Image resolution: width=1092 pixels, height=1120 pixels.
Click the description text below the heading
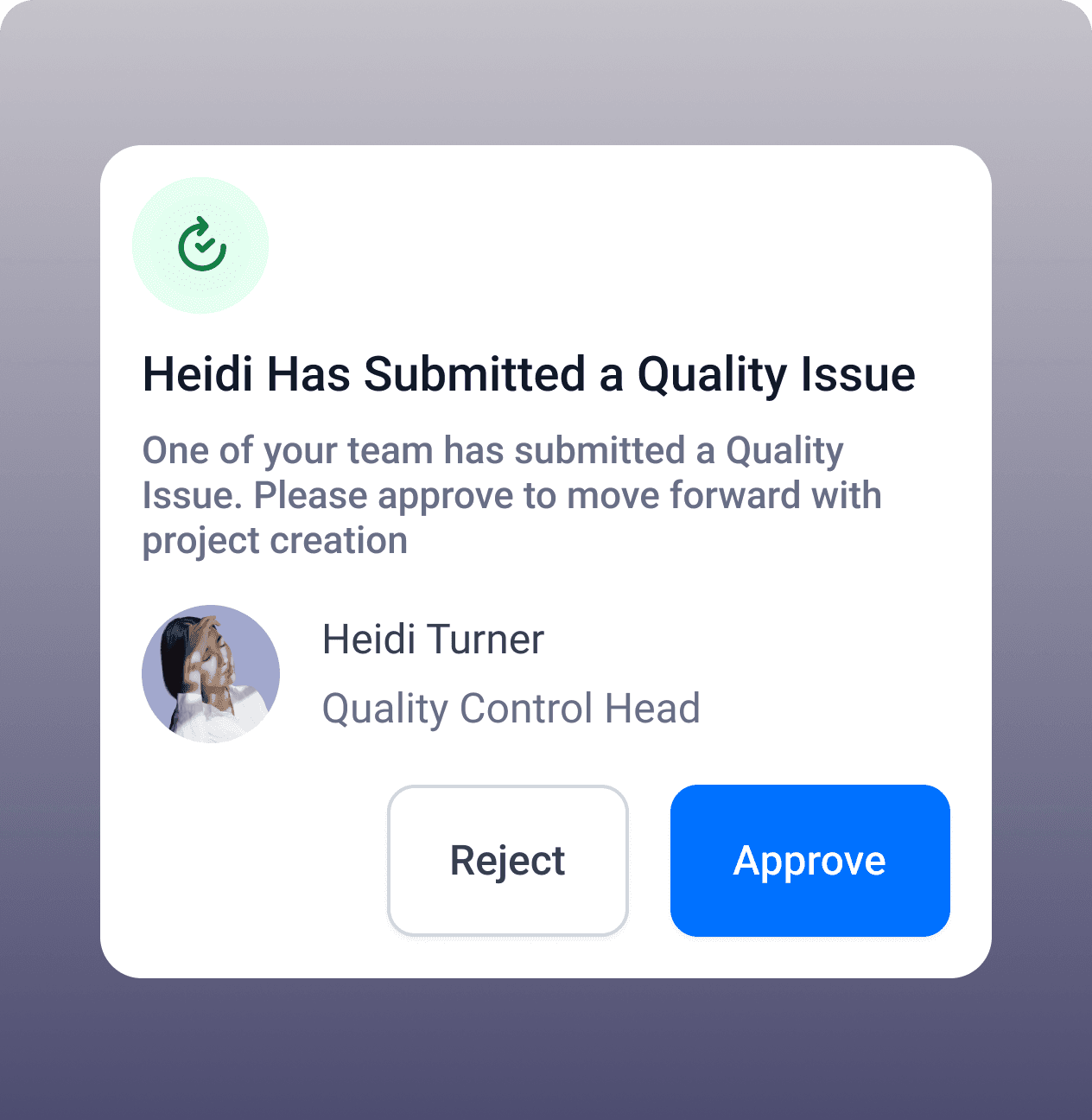pyautogui.click(x=511, y=494)
